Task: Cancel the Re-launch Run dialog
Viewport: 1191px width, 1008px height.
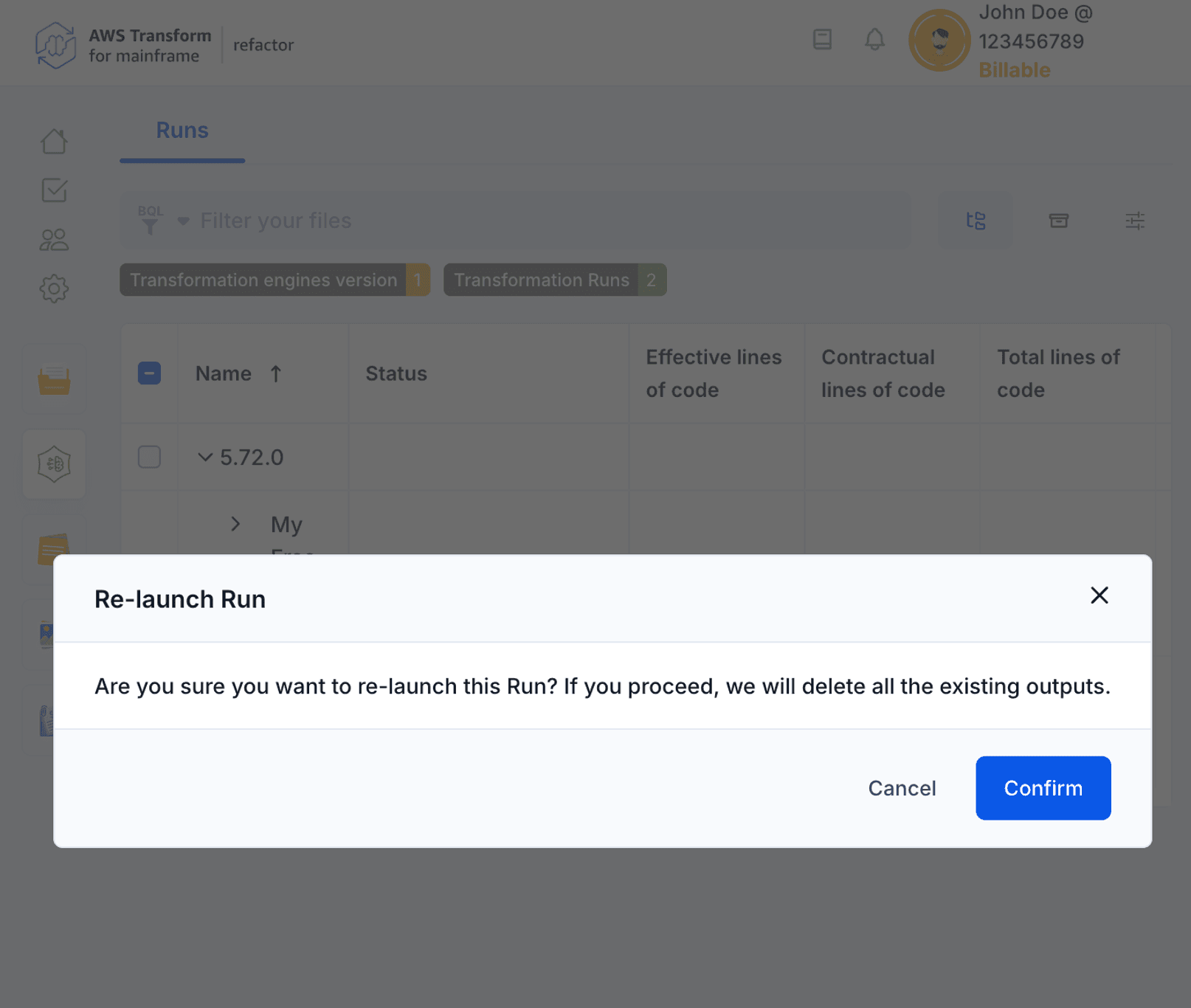Action: click(901, 788)
